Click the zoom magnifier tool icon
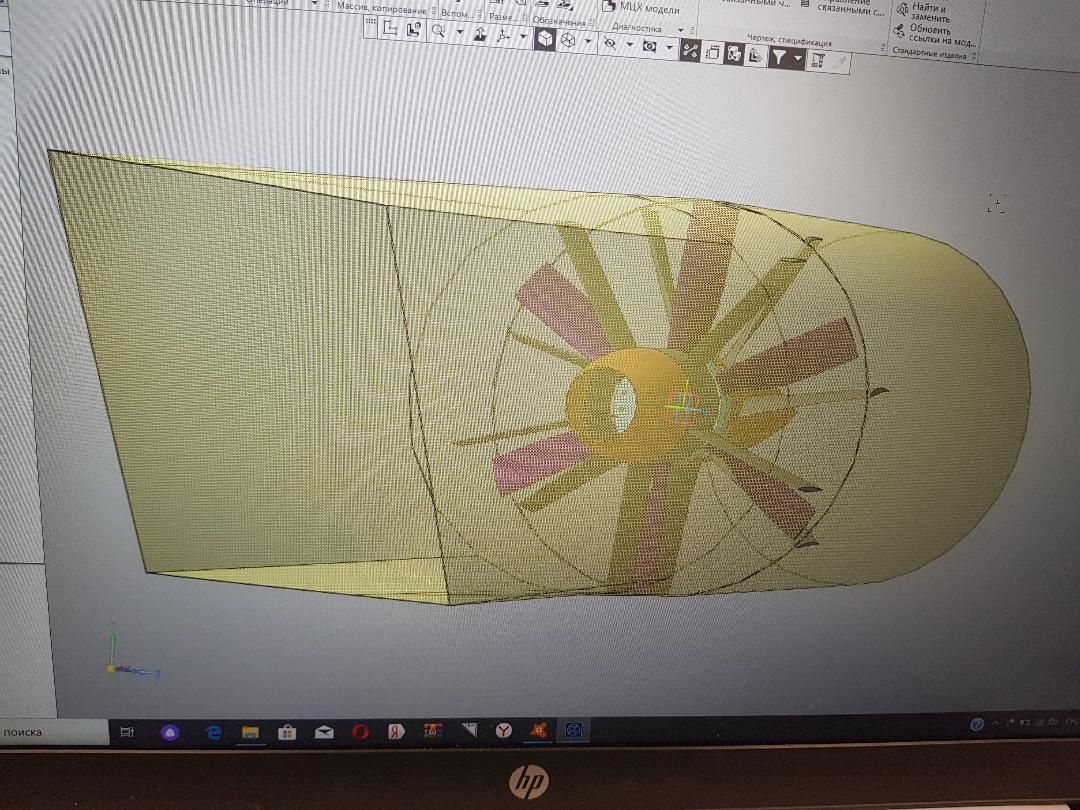1080x810 pixels. [x=438, y=31]
